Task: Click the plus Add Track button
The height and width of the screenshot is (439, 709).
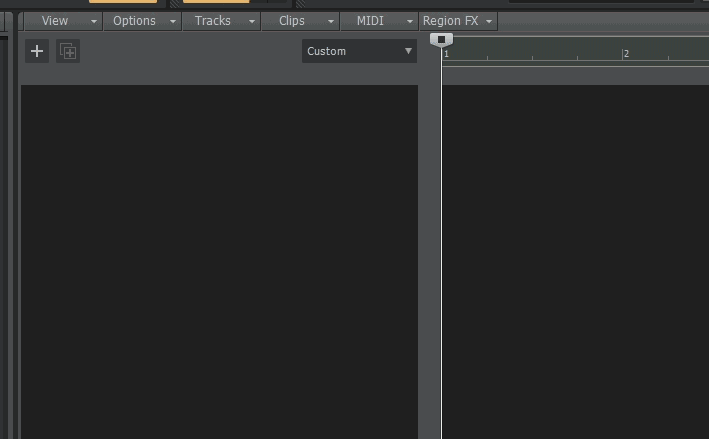Action: [x=37, y=51]
